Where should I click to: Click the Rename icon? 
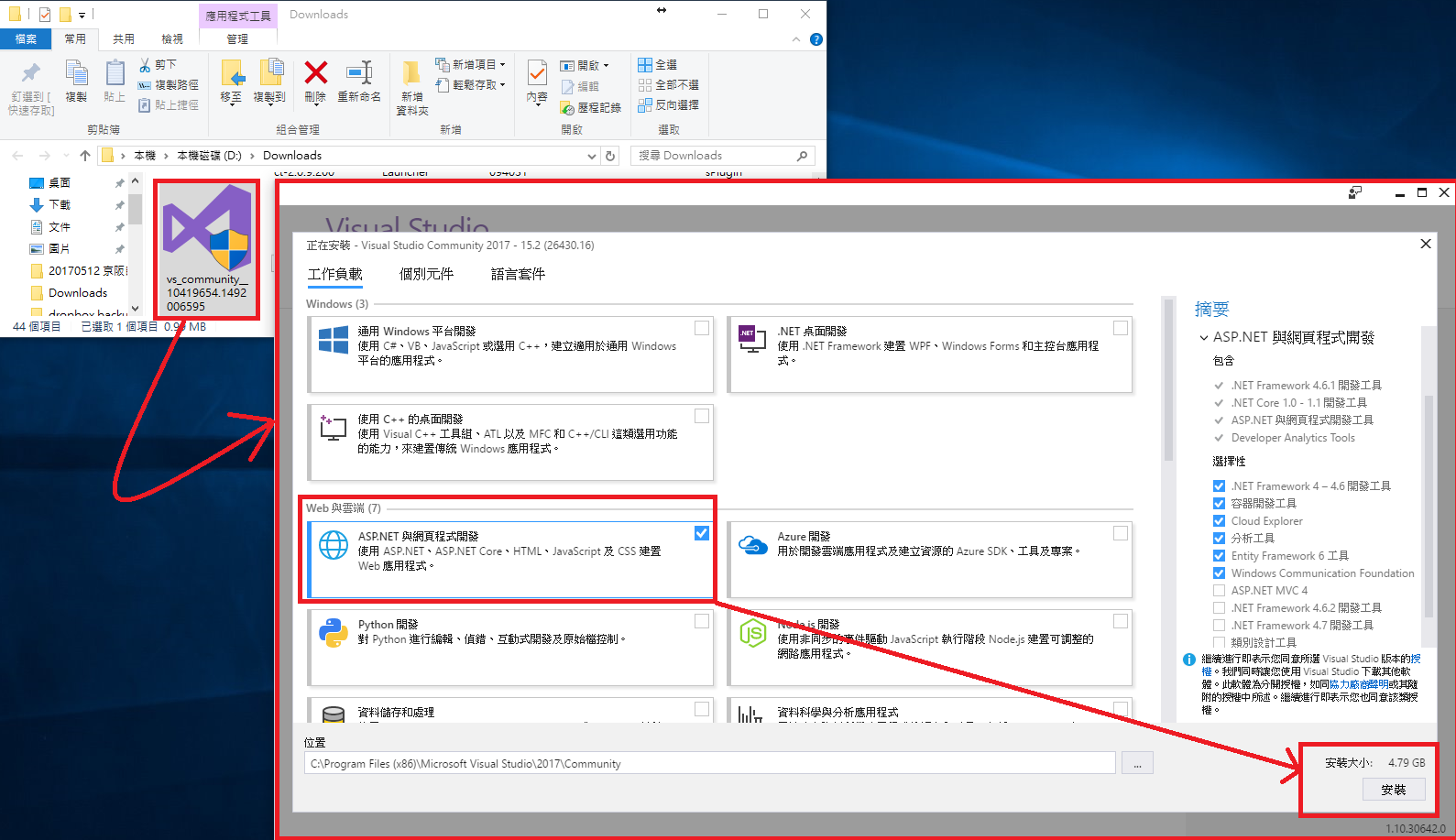tap(359, 72)
